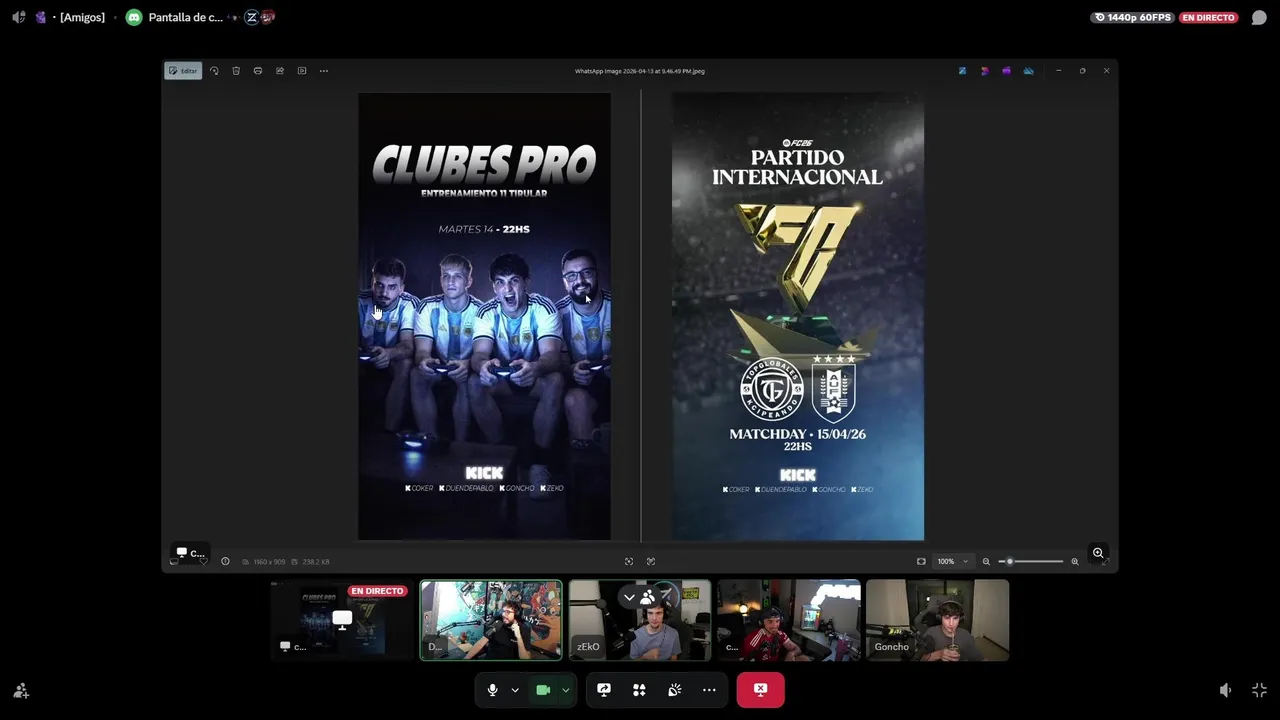
Task: Select zEkO's video tile
Action: [640, 620]
